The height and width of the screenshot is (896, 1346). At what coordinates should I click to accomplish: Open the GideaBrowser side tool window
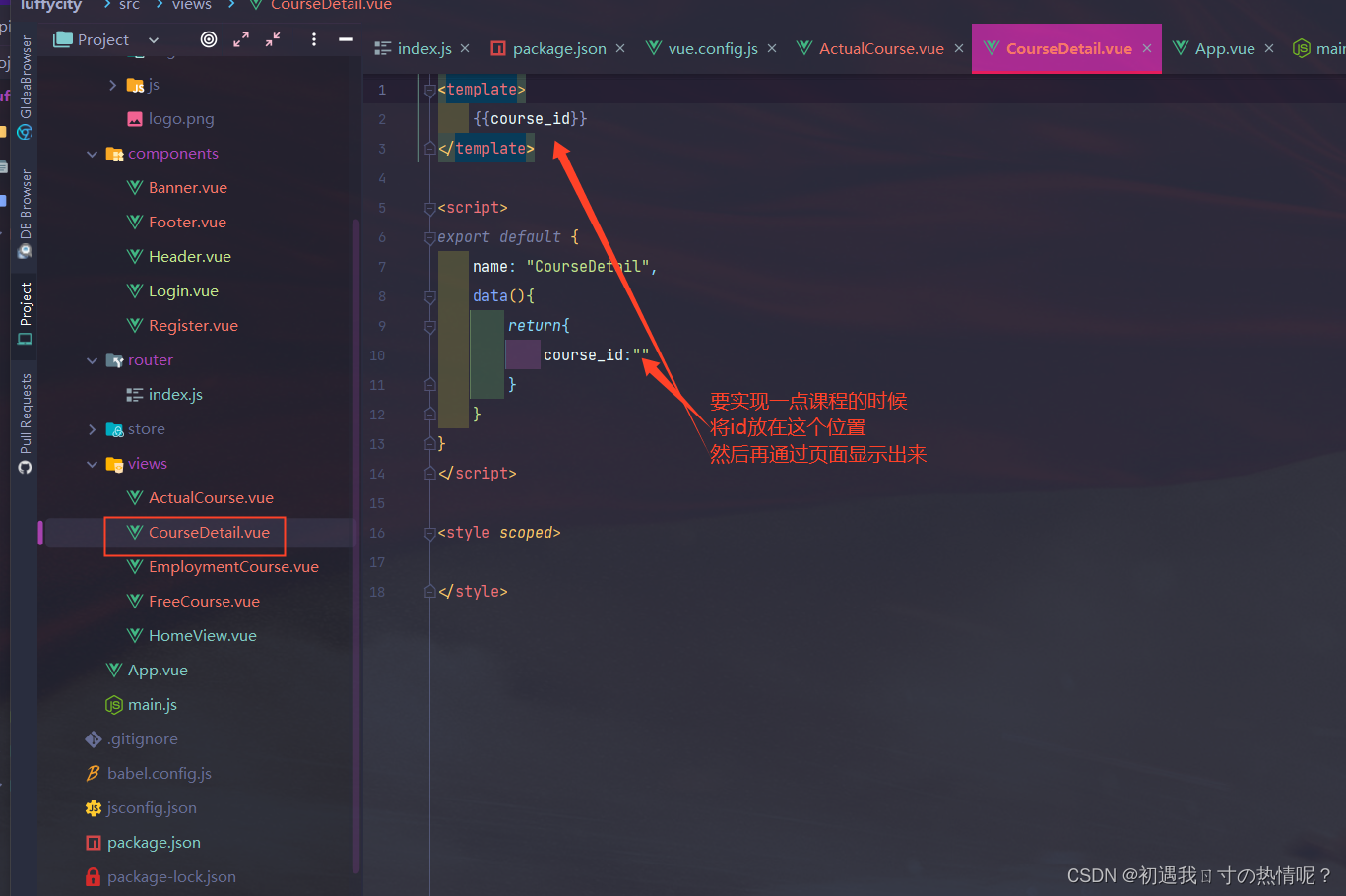click(x=26, y=89)
